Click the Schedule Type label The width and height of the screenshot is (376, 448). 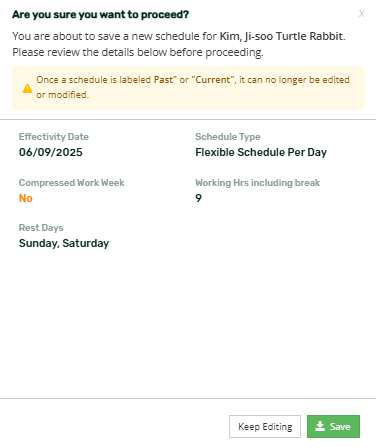click(x=228, y=137)
